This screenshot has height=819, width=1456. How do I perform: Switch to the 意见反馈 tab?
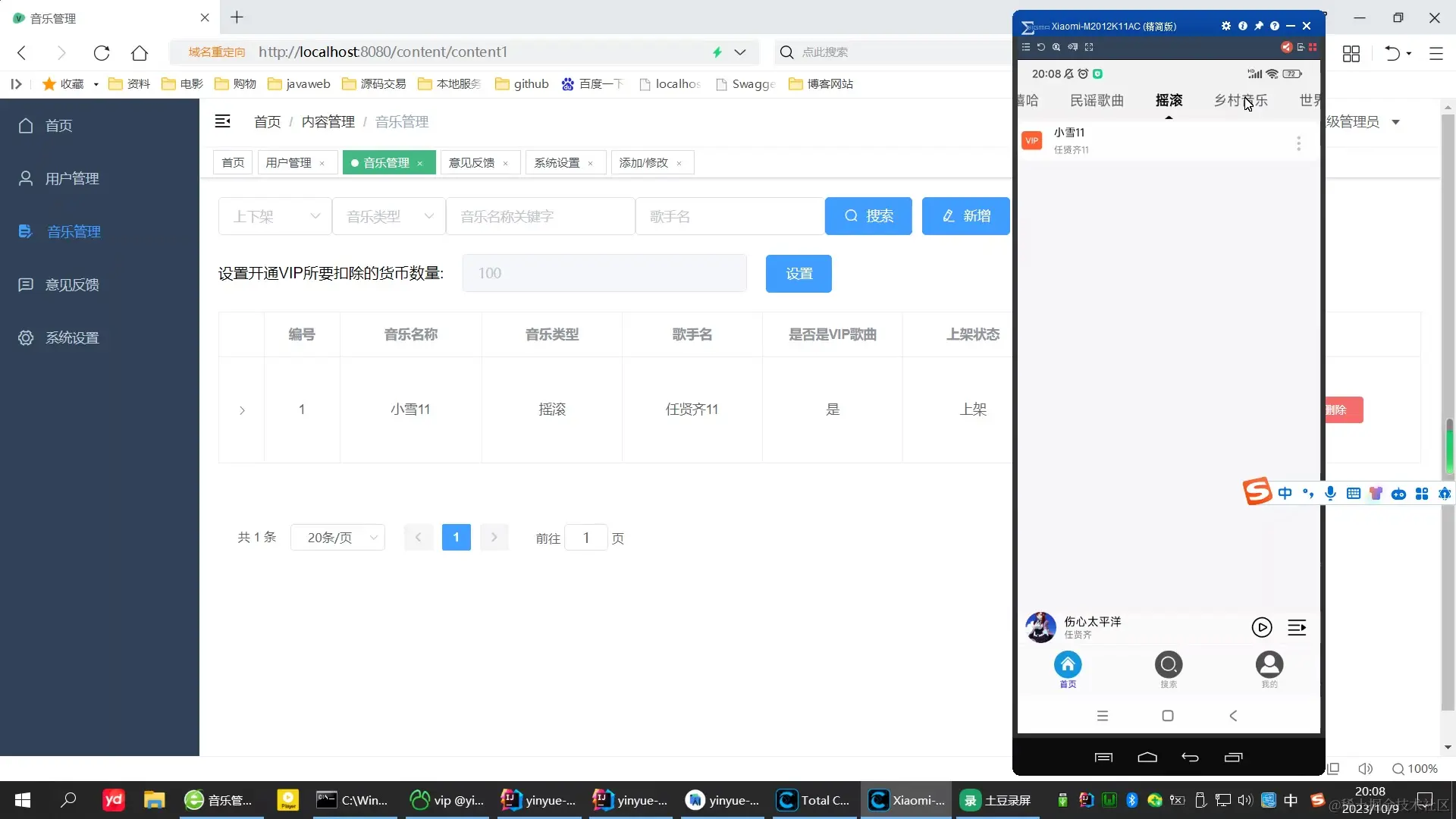(472, 163)
